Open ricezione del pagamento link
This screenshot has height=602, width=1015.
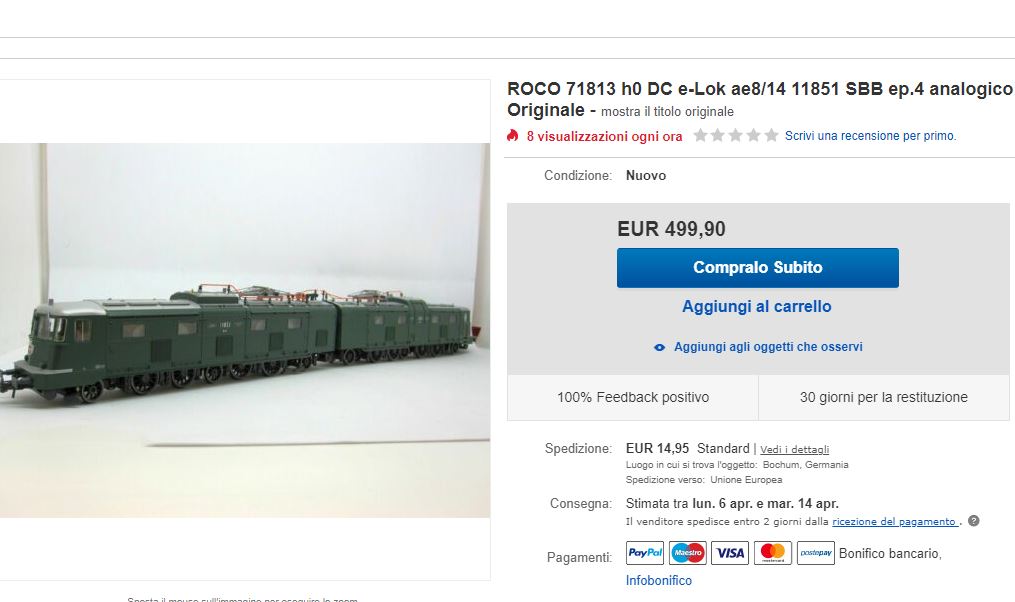click(895, 521)
